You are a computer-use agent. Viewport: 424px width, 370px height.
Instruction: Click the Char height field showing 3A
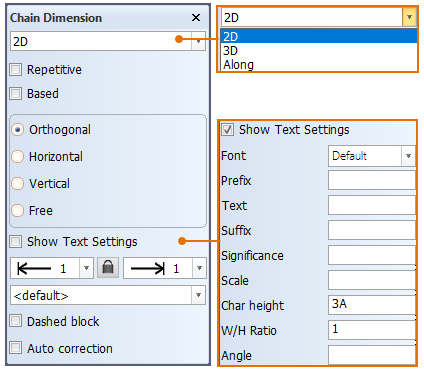pyautogui.click(x=372, y=305)
